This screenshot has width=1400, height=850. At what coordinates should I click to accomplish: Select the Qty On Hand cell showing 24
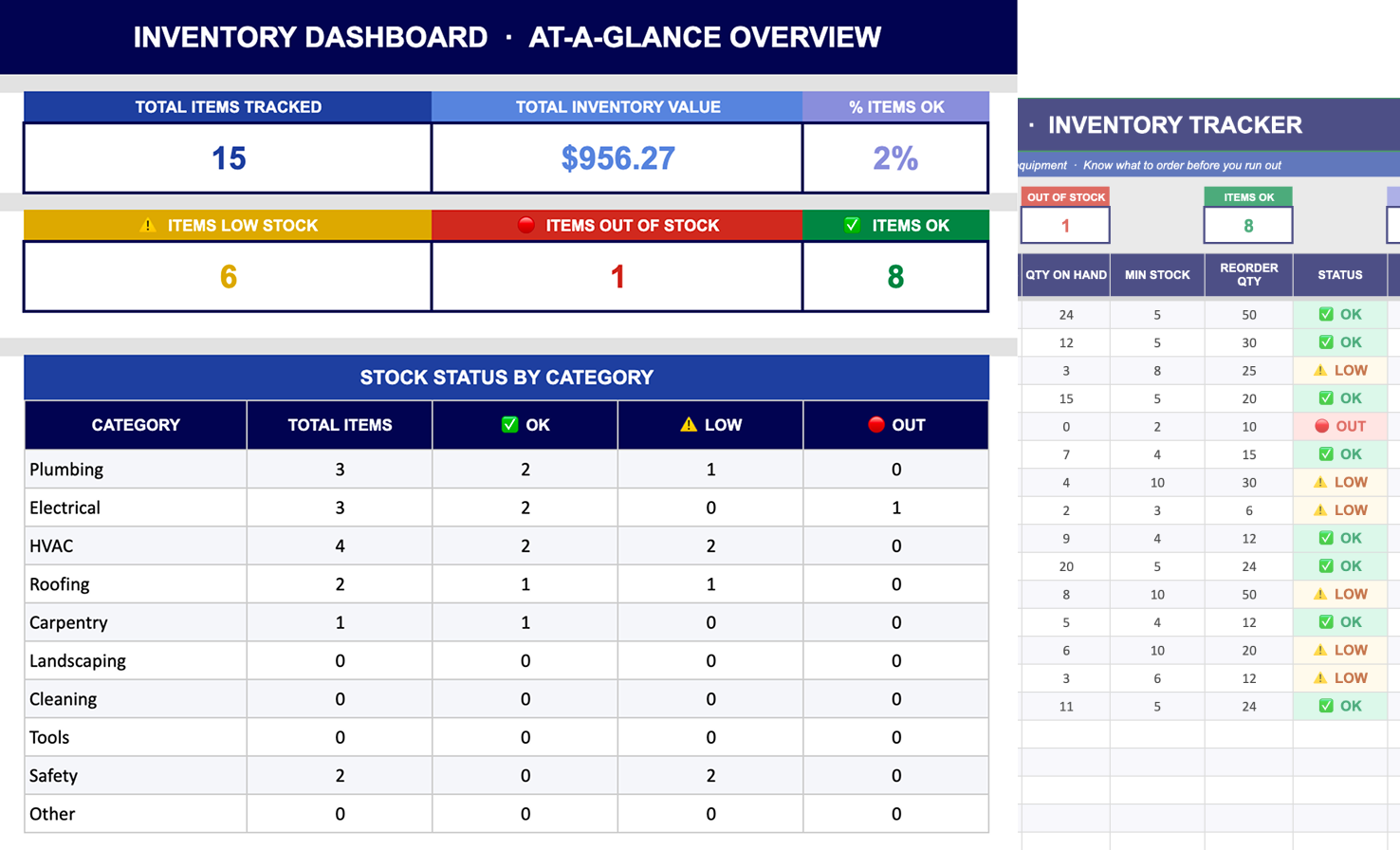(x=1065, y=315)
